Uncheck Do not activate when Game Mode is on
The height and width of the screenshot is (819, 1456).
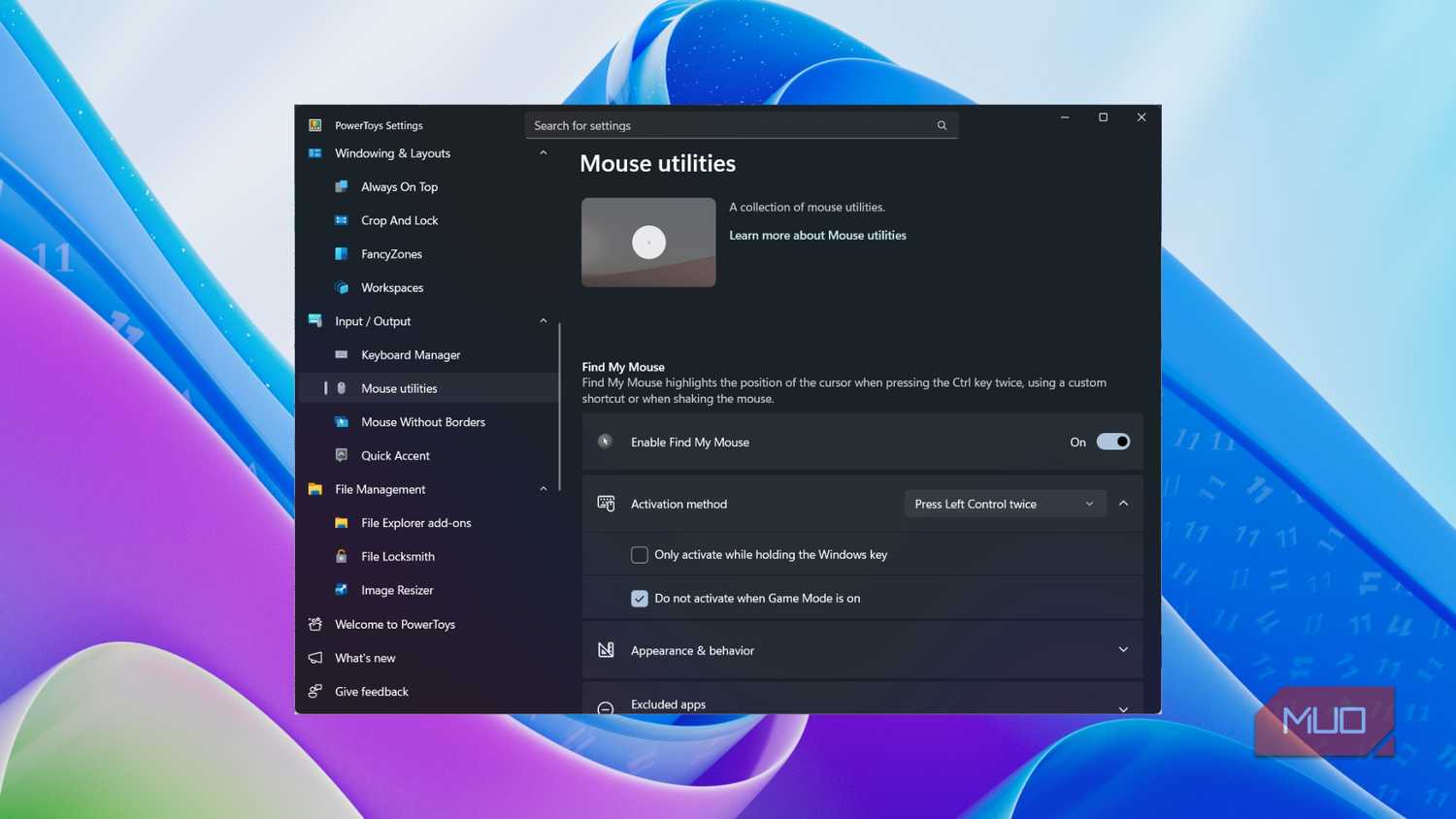coord(640,599)
